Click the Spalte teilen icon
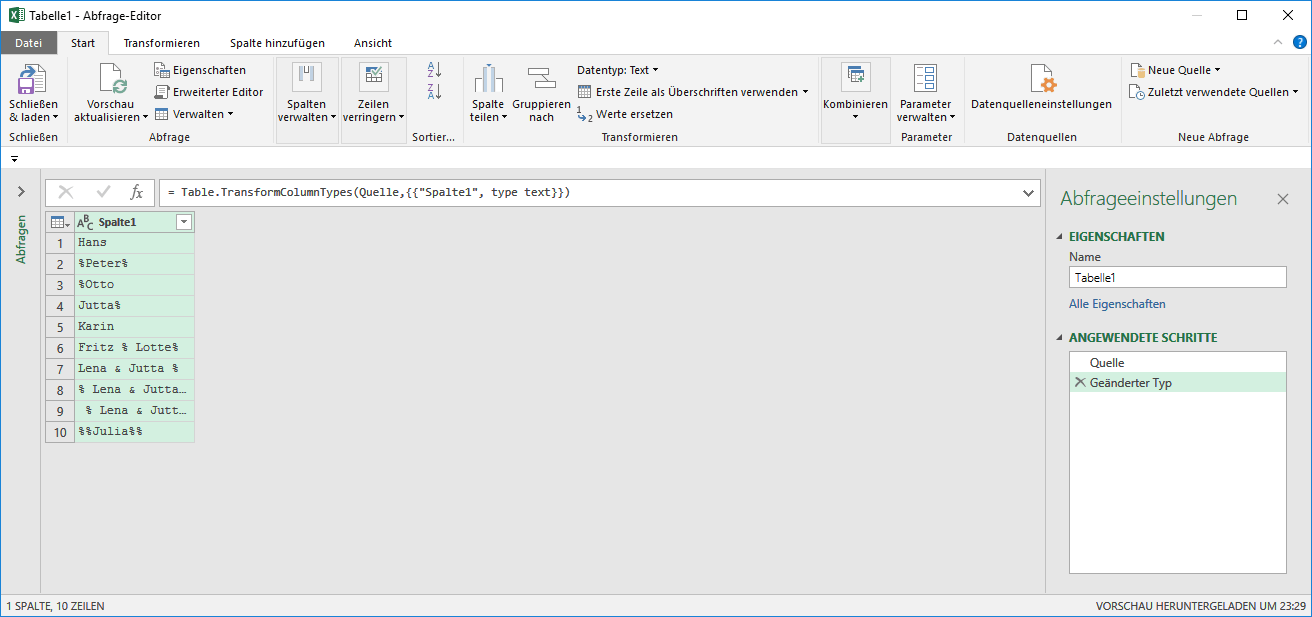 [x=488, y=78]
